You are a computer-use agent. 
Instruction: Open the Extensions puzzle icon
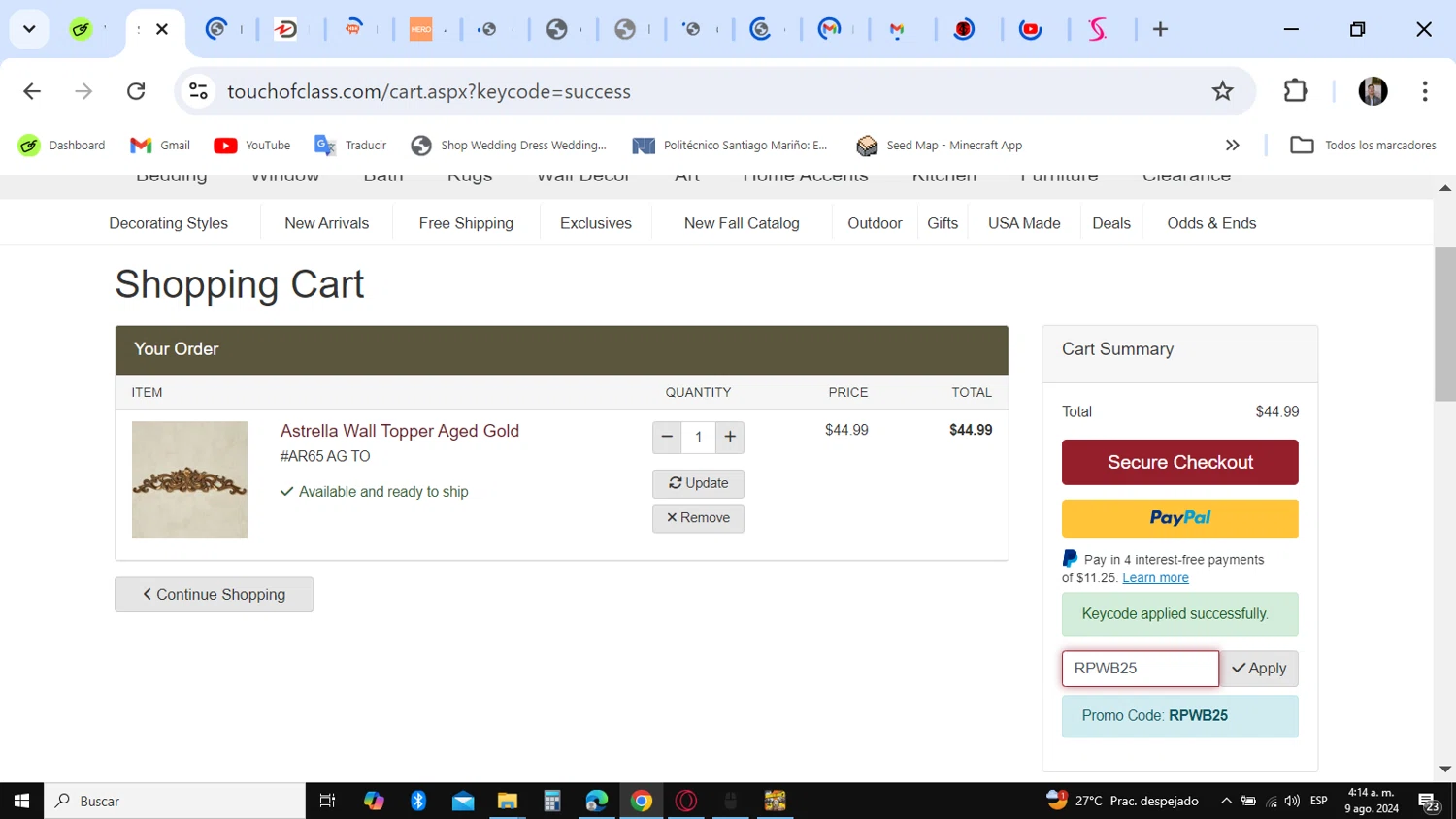tap(1296, 91)
